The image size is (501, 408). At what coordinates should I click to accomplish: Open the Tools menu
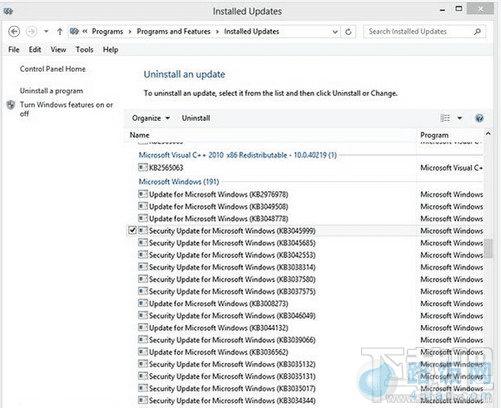84,50
